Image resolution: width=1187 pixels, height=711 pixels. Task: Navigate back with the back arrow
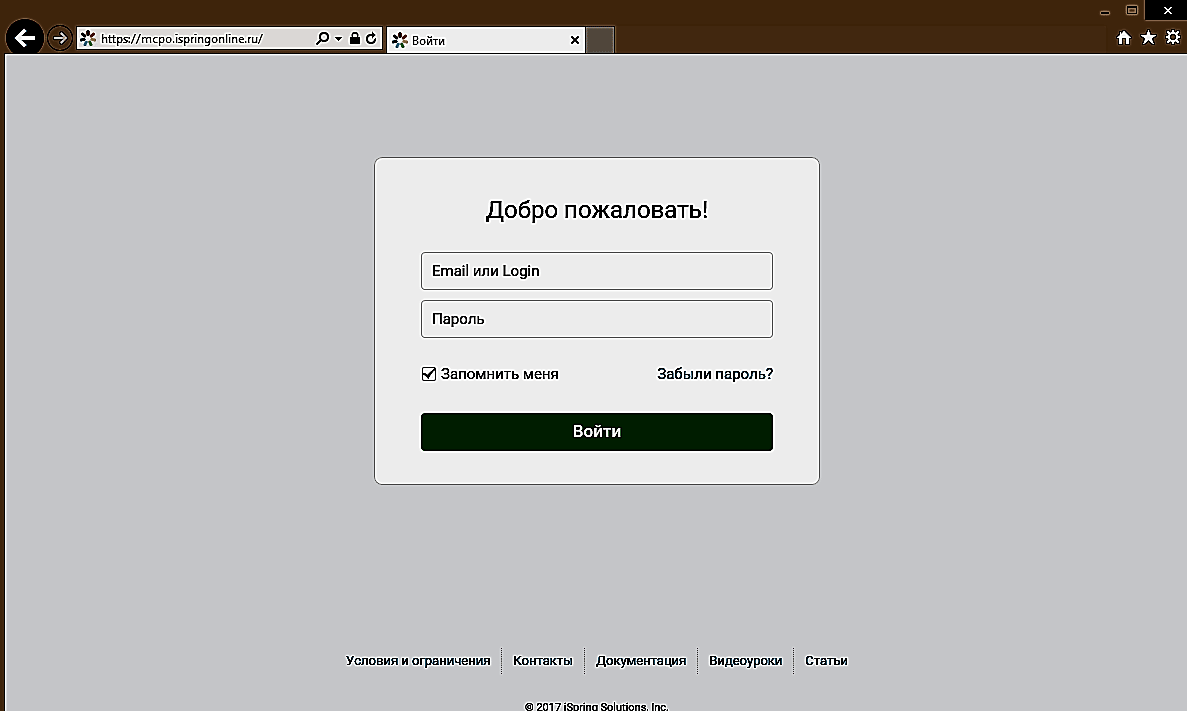[24, 37]
